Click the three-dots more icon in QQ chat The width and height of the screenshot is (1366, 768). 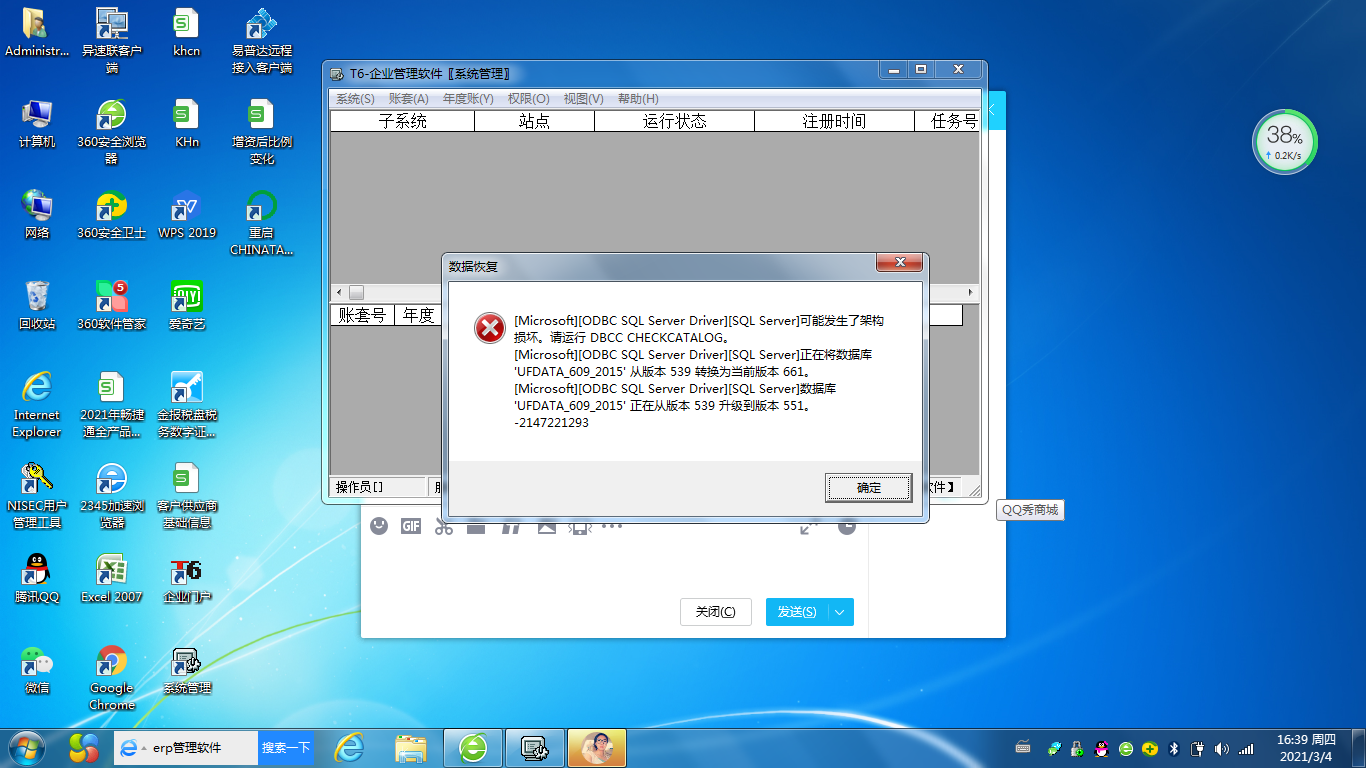click(612, 526)
